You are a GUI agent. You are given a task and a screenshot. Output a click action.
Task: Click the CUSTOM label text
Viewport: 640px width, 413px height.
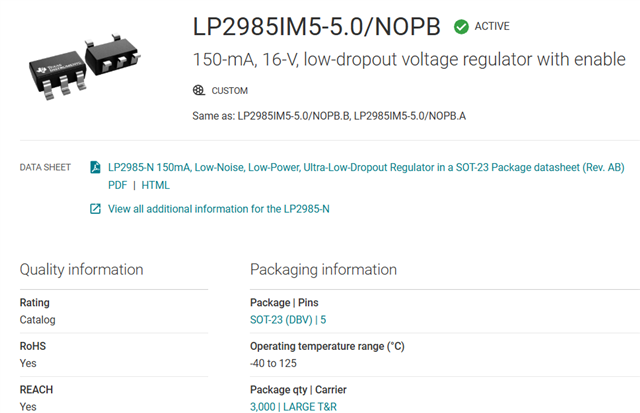(229, 91)
